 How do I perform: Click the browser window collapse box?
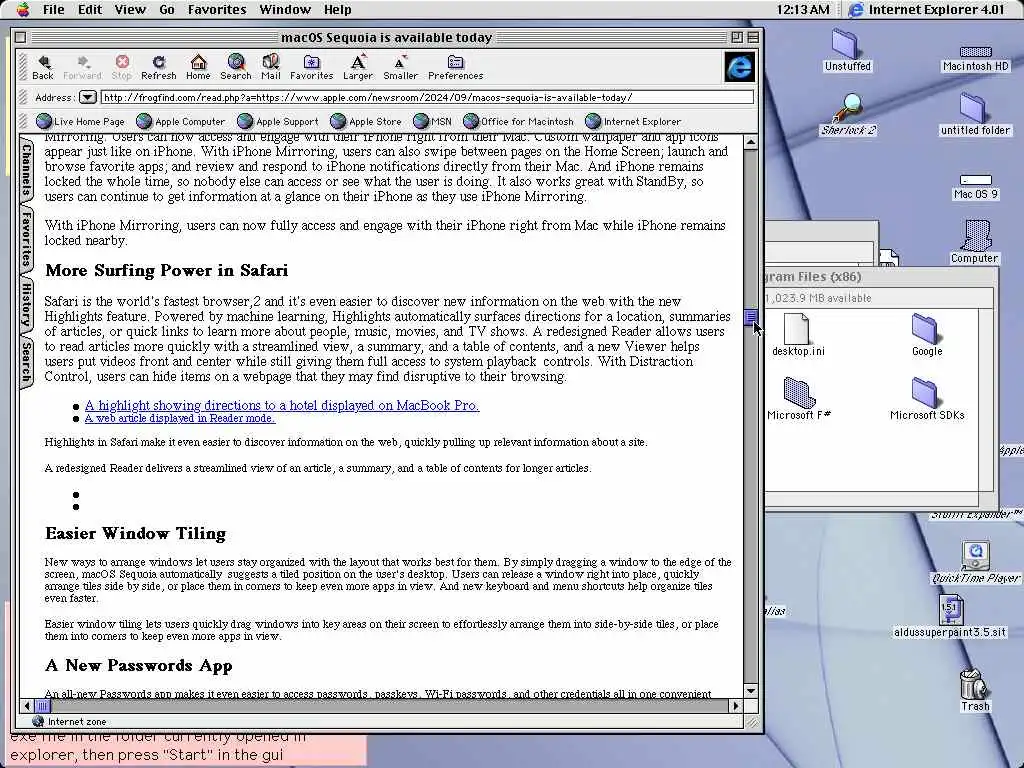click(752, 37)
